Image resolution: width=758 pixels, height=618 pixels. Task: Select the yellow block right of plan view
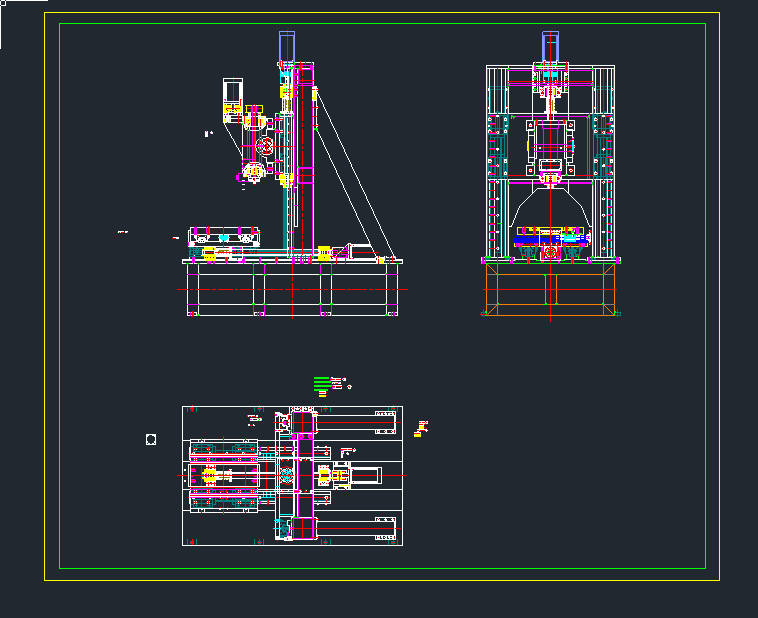(x=421, y=428)
